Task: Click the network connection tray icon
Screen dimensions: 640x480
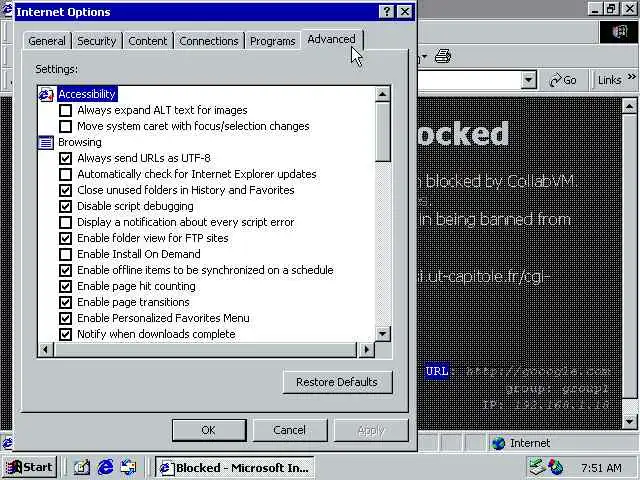Action: (537, 467)
